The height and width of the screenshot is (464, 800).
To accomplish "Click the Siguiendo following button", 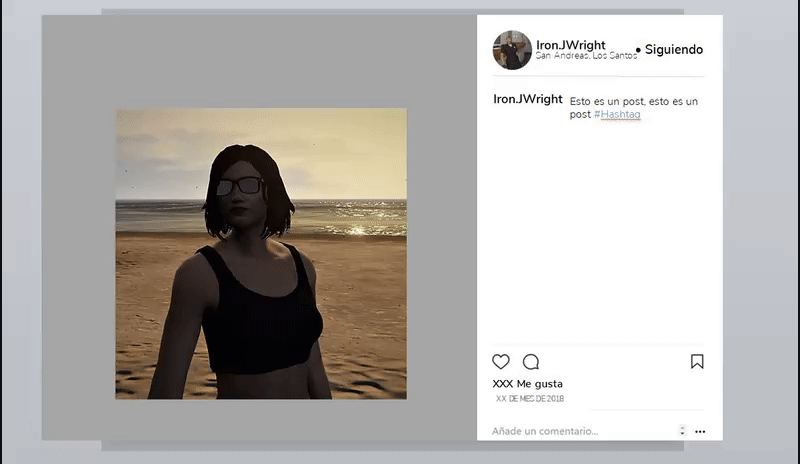I will tap(673, 50).
